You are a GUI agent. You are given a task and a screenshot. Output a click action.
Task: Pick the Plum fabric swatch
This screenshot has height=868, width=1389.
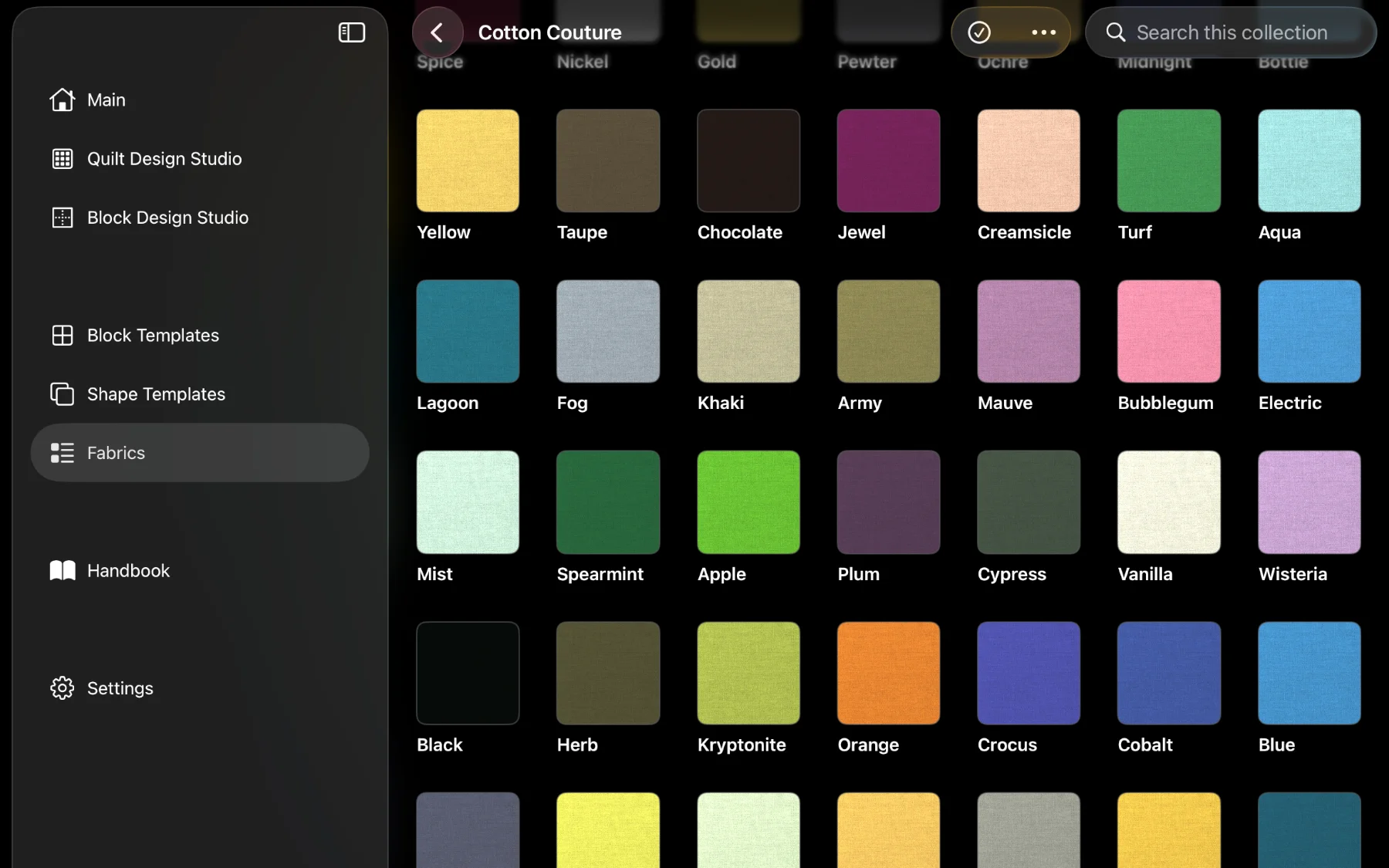coord(889,502)
